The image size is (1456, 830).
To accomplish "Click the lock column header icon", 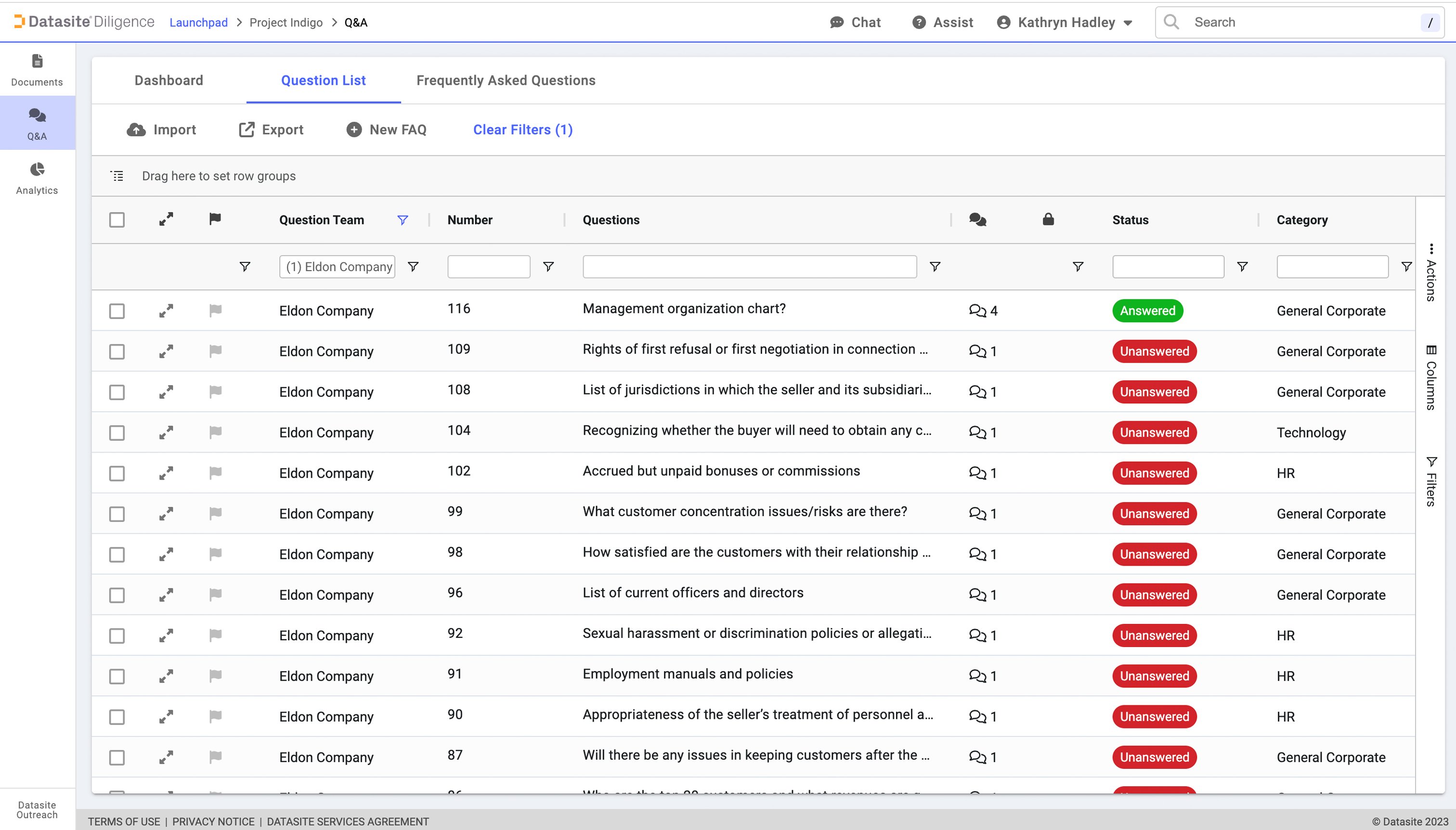I will pos(1048,220).
